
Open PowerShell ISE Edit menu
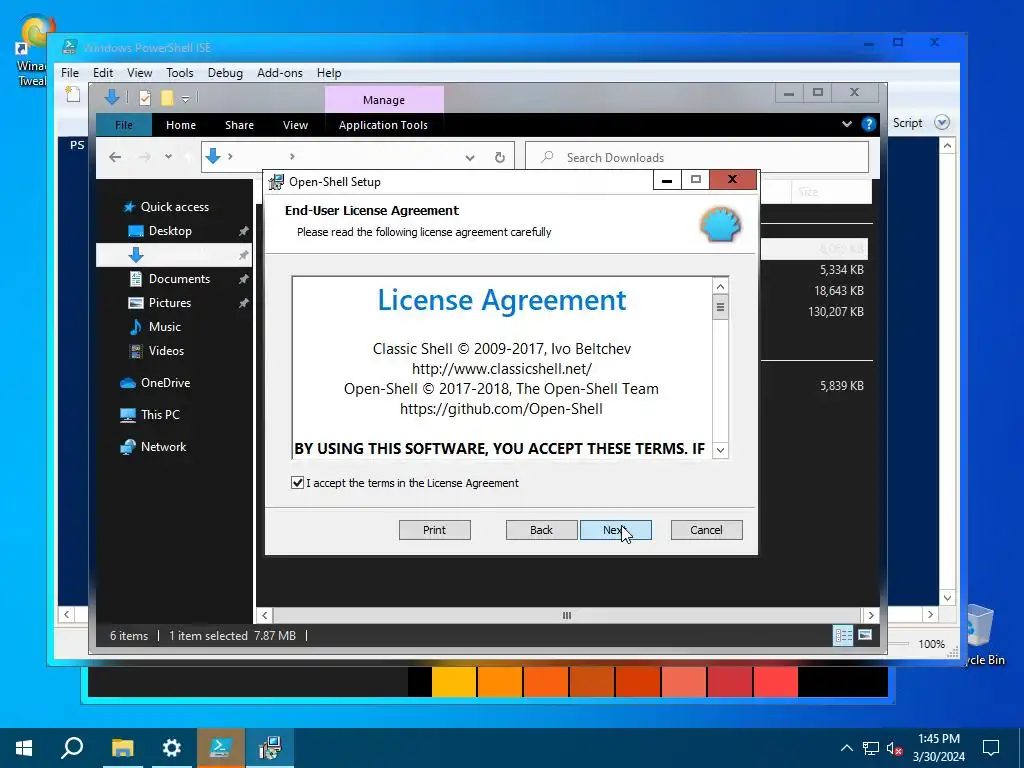click(103, 72)
